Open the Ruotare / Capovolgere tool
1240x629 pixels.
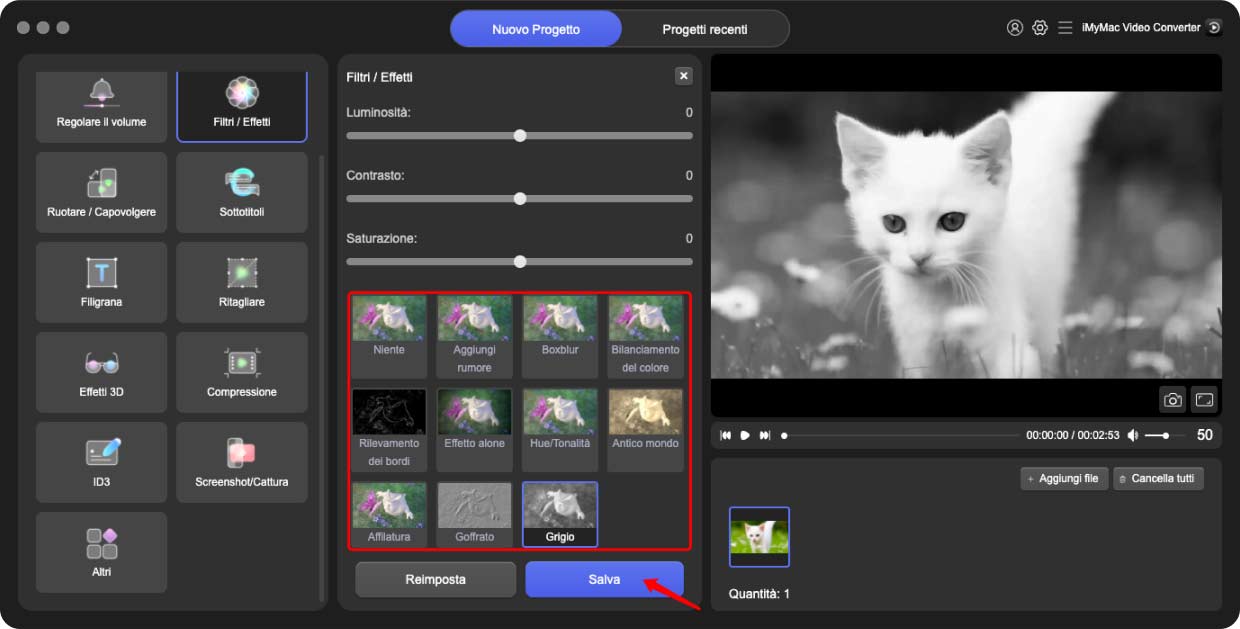point(101,192)
